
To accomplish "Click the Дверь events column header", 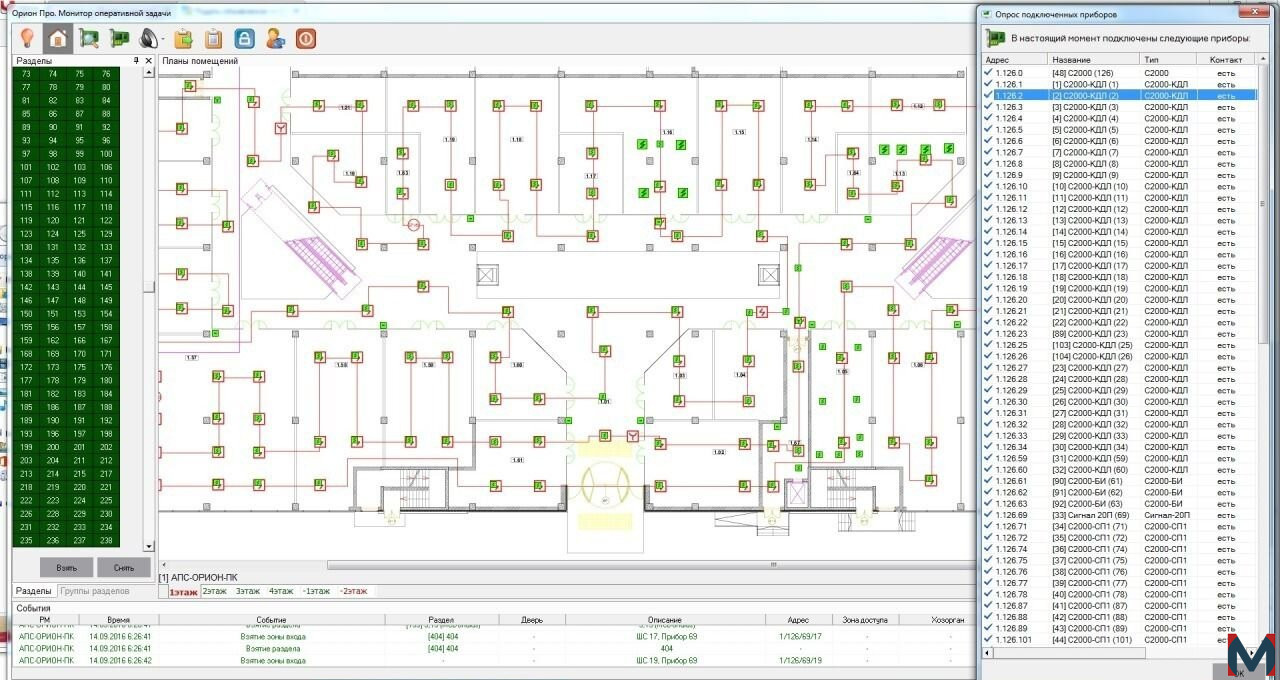I will (x=530, y=620).
